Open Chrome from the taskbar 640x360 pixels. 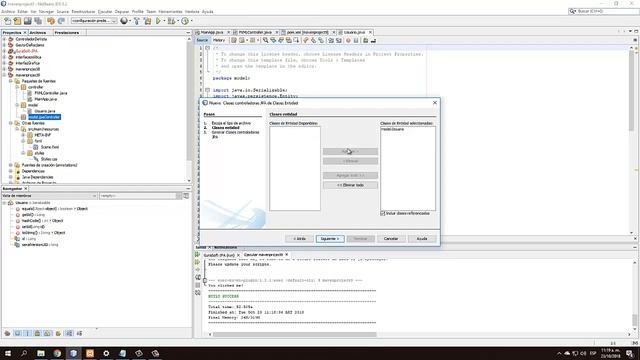tap(57, 353)
